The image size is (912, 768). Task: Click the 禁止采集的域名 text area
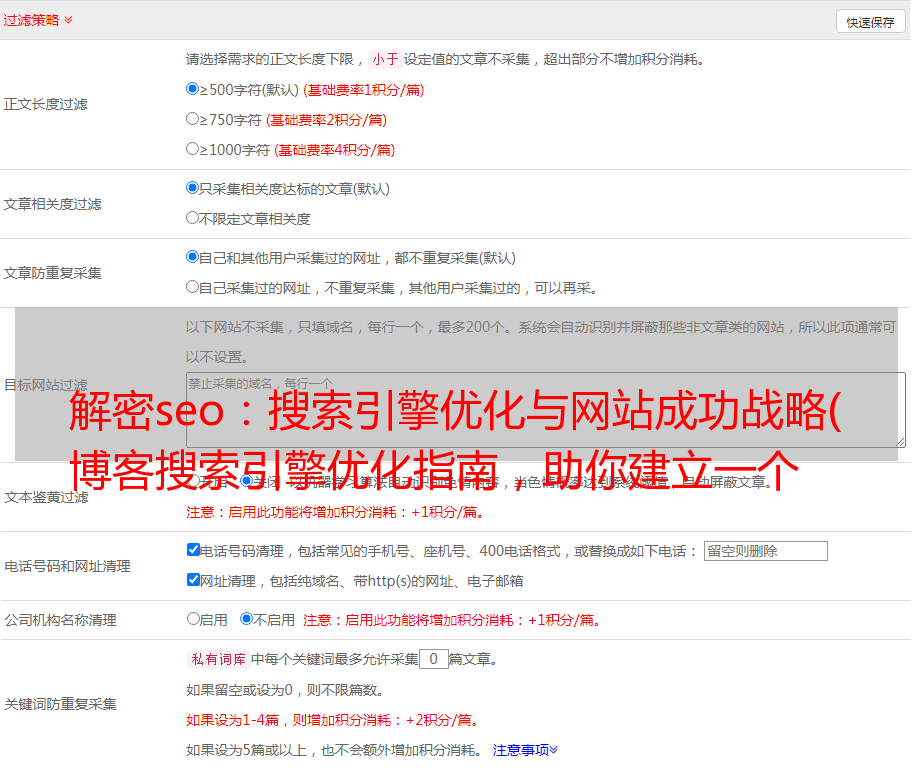(x=545, y=409)
